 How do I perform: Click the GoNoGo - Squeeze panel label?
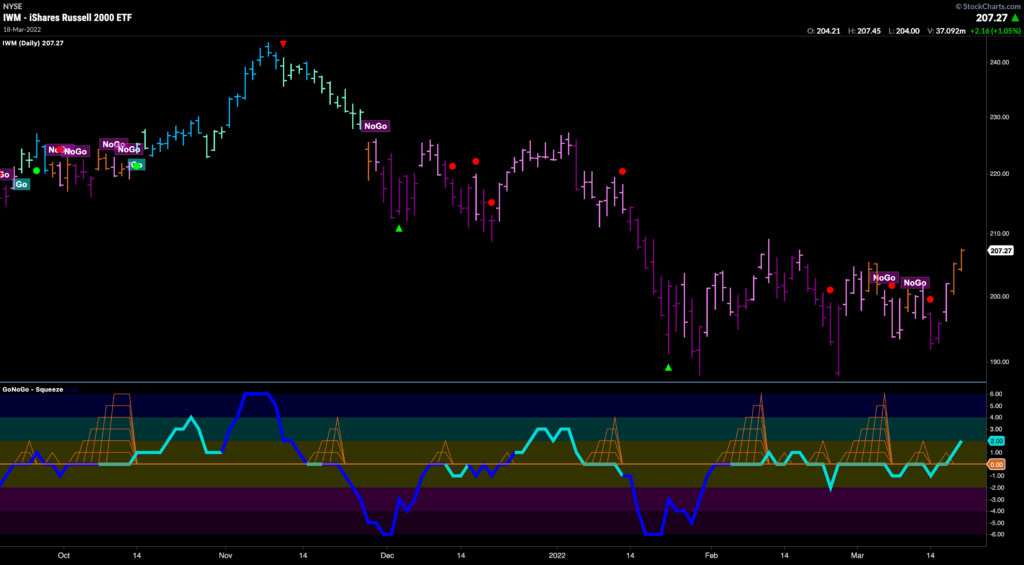click(33, 389)
